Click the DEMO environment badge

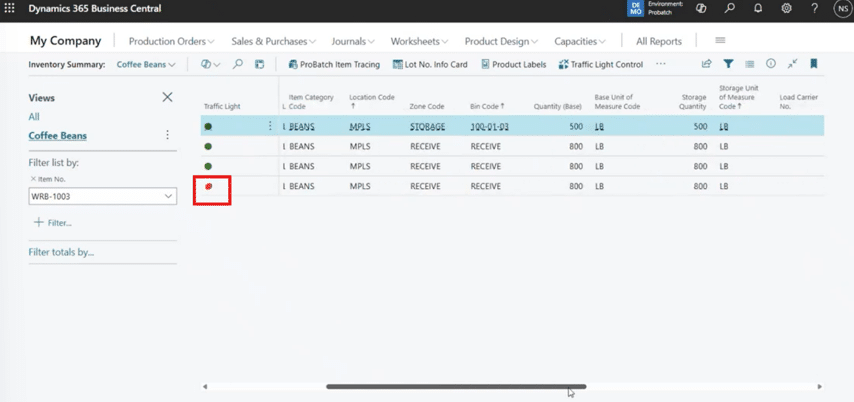coord(635,9)
